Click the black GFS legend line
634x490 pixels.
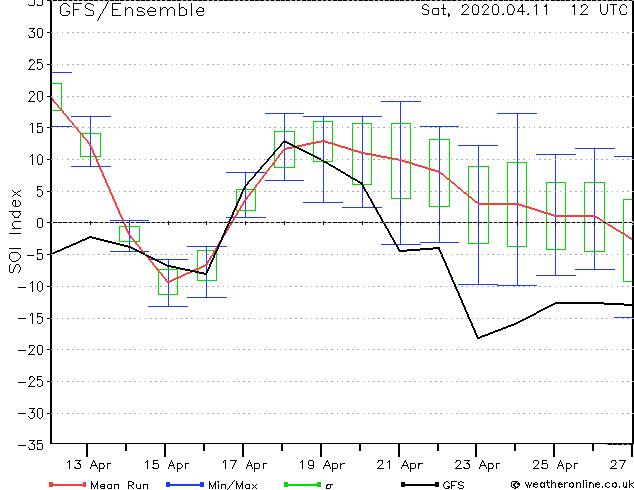[420, 484]
